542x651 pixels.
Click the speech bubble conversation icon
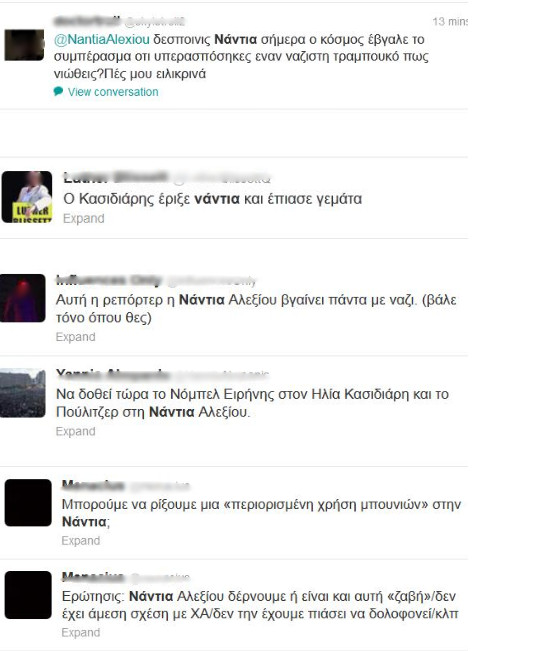(58, 91)
